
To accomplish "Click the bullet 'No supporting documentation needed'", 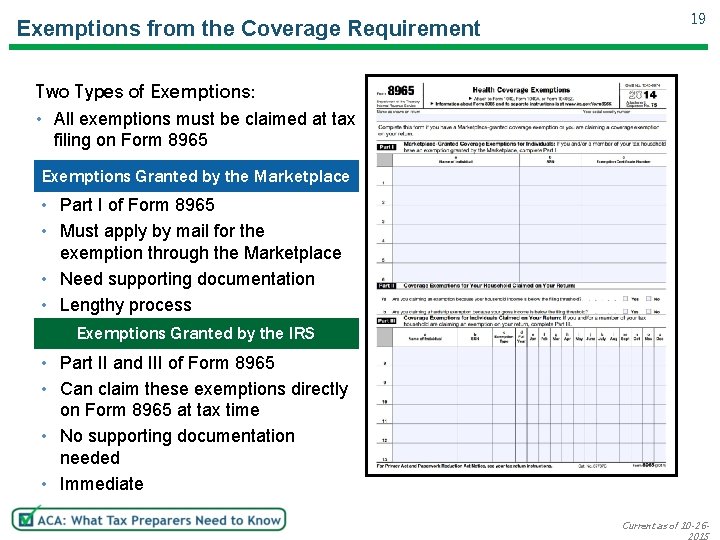I will tap(177, 447).
